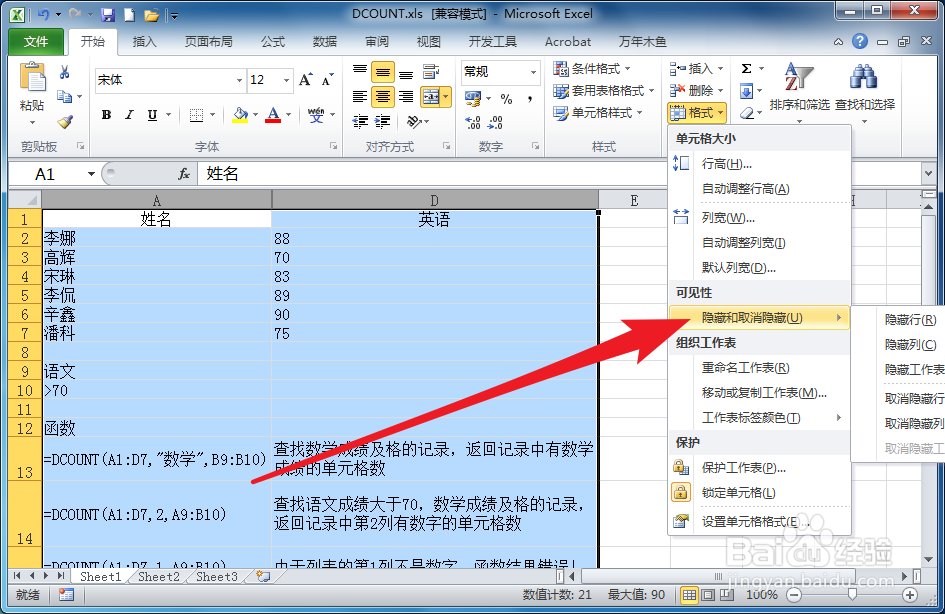
Task: Click the Cut scissors icon
Action: pos(64,72)
